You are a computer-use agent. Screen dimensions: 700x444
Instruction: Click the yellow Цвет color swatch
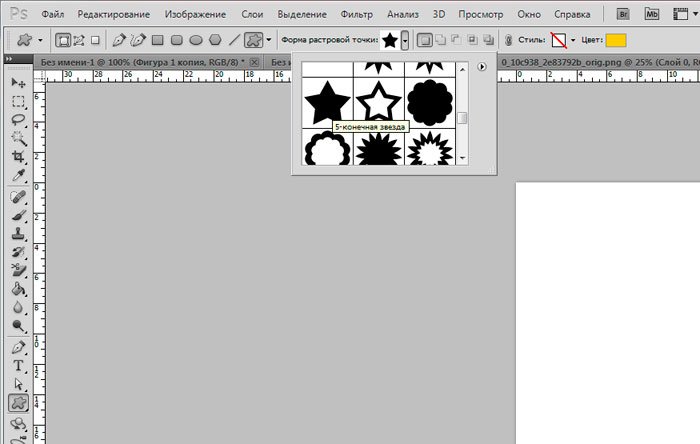[616, 40]
